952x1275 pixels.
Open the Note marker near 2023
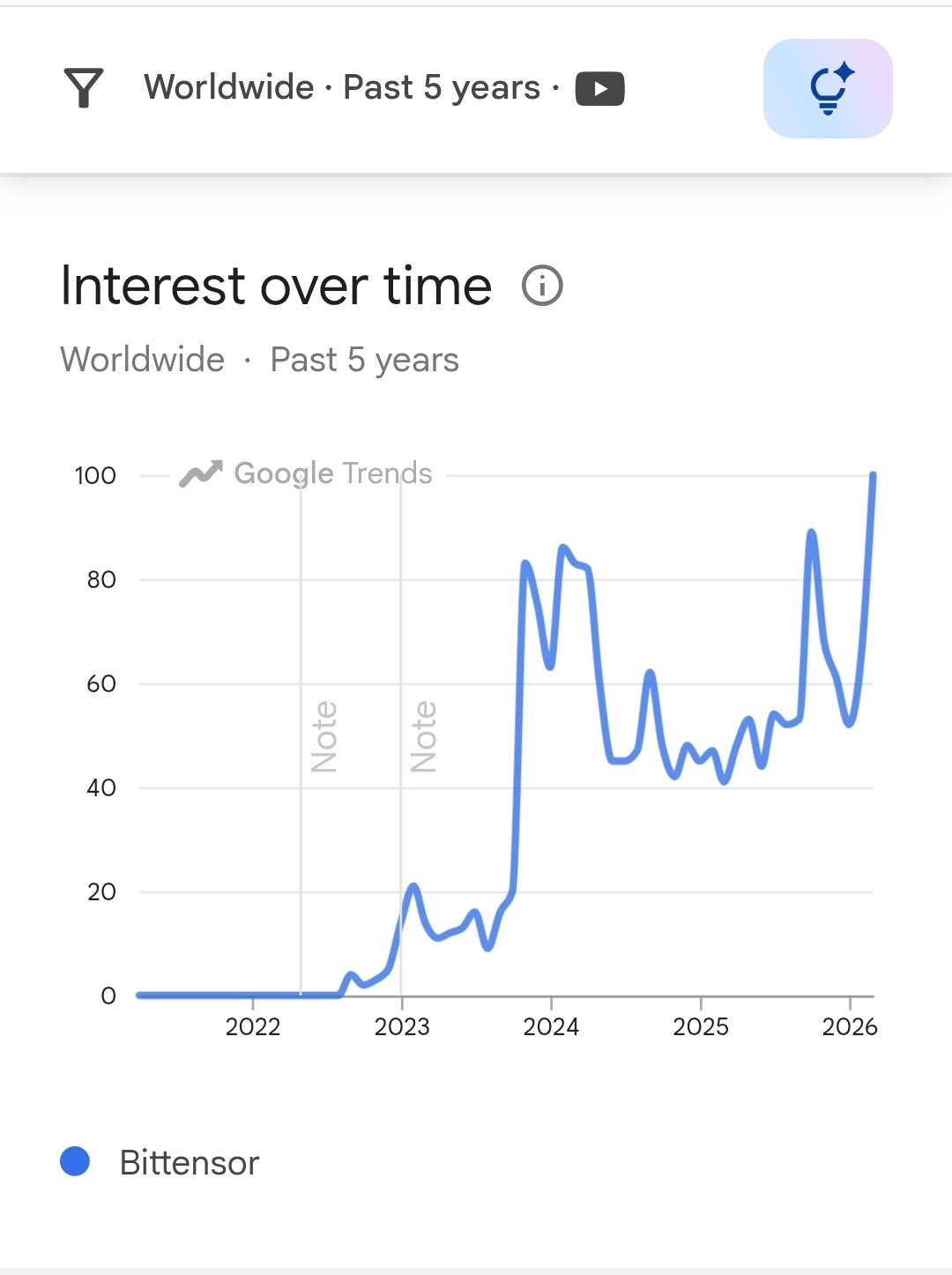423,736
